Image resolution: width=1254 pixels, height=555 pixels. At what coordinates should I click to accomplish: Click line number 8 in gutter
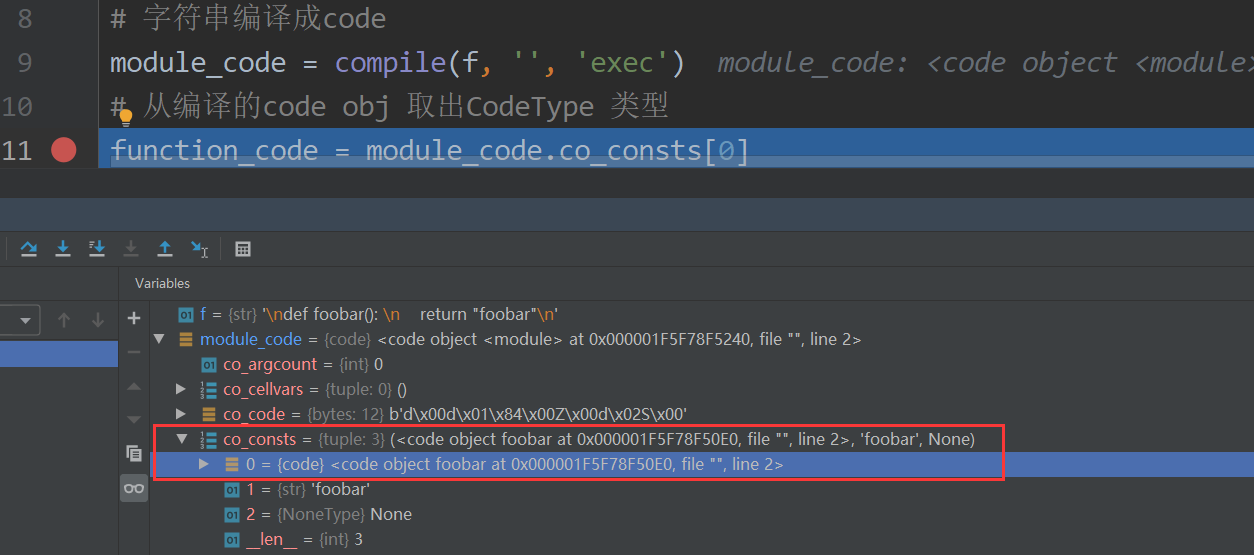24,19
